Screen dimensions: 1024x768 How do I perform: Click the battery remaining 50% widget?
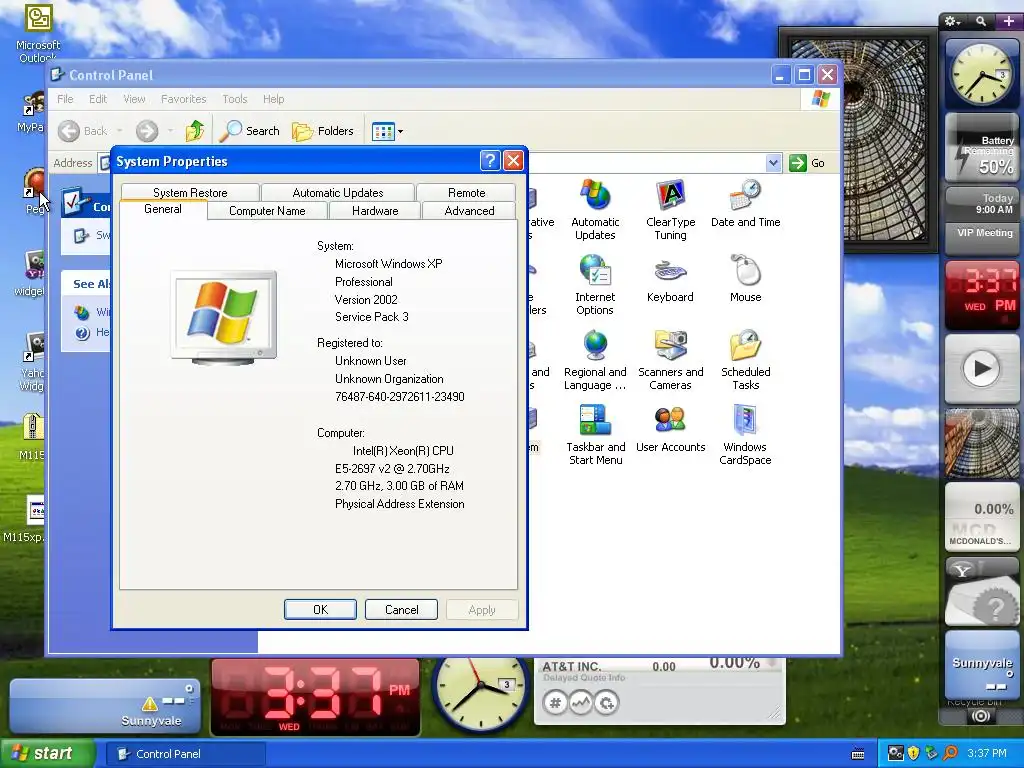click(x=982, y=149)
